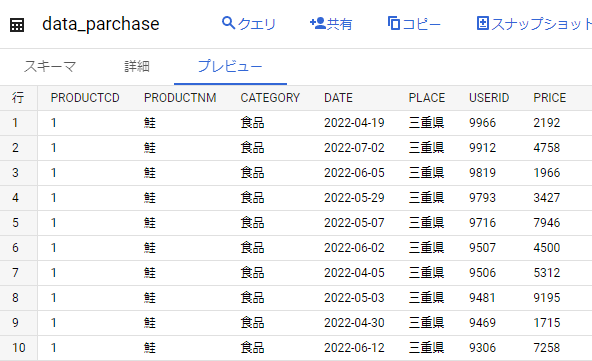The width and height of the screenshot is (592, 361).
Task: Click 食品 category in the 2022-04-19 row
Action: (x=253, y=123)
